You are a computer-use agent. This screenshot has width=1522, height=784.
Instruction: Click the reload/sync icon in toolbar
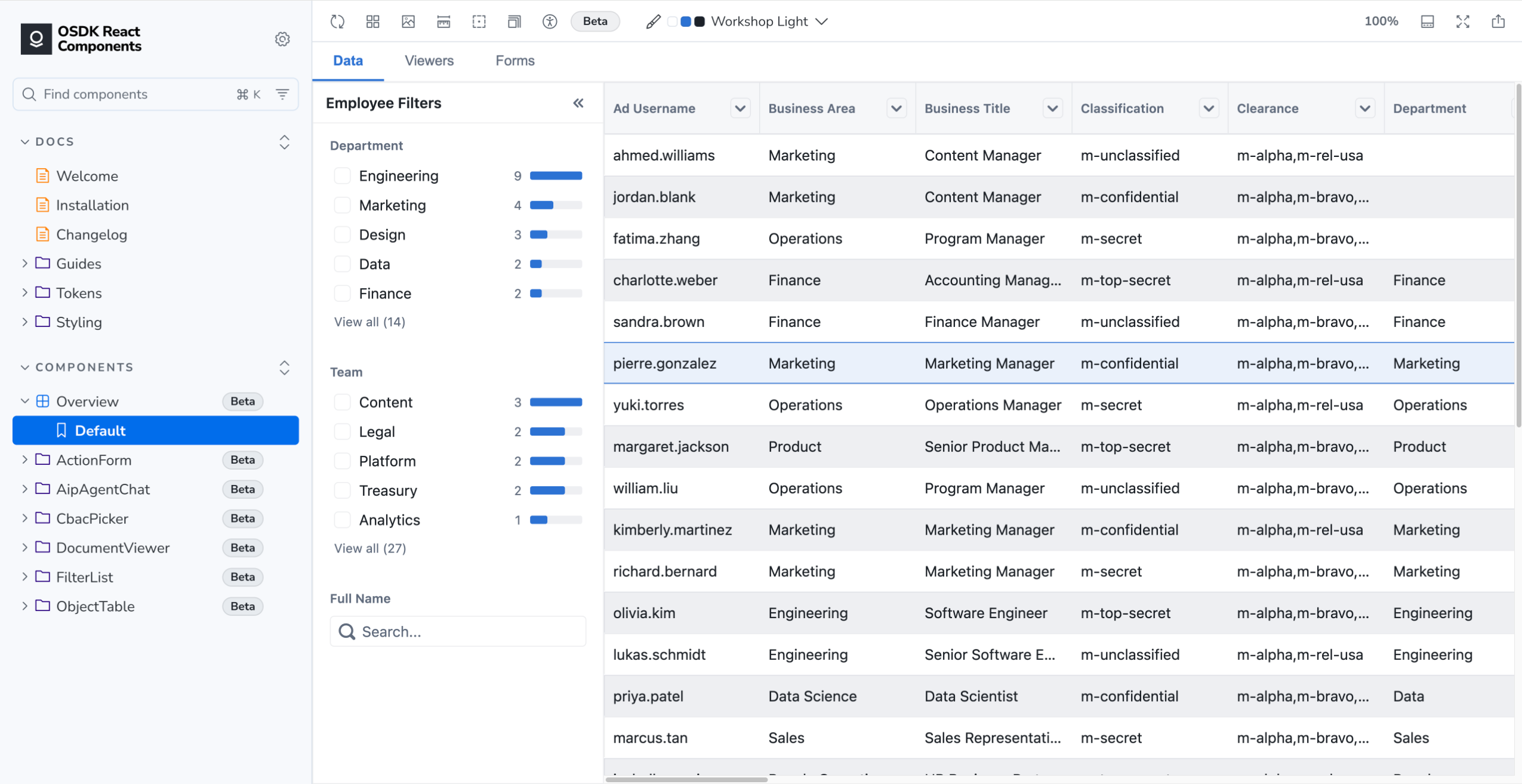pos(337,21)
